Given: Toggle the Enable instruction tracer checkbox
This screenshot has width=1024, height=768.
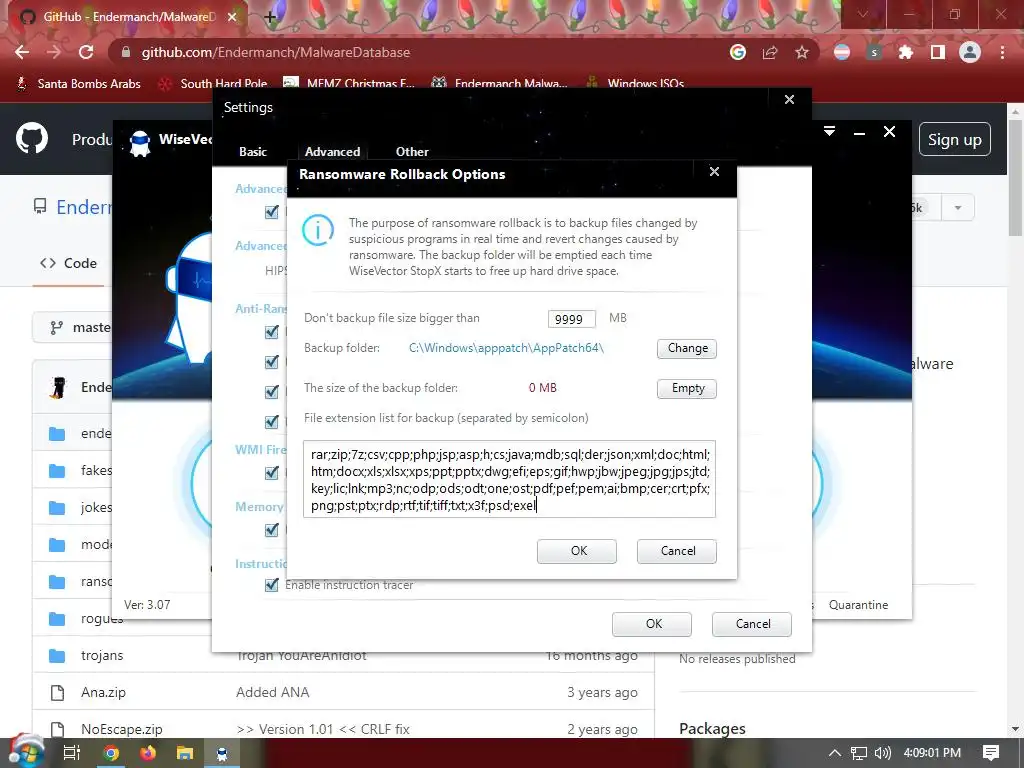Looking at the screenshot, I should coord(272,585).
